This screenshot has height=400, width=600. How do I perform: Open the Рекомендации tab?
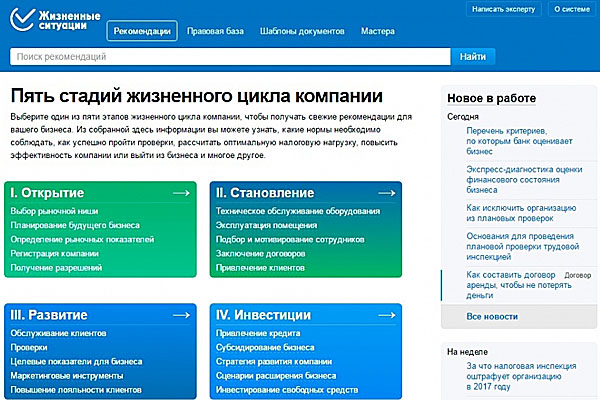(141, 31)
